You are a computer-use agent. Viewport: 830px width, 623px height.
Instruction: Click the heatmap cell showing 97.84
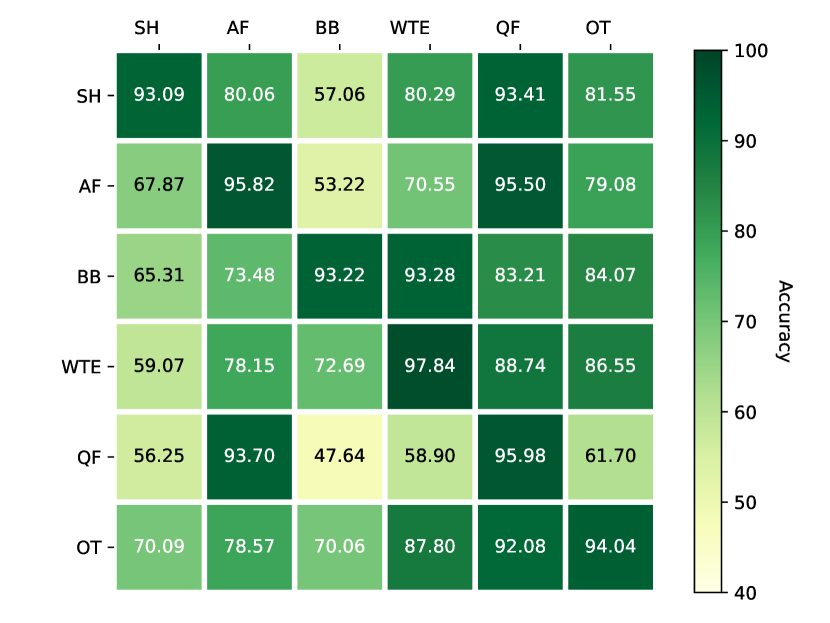430,366
